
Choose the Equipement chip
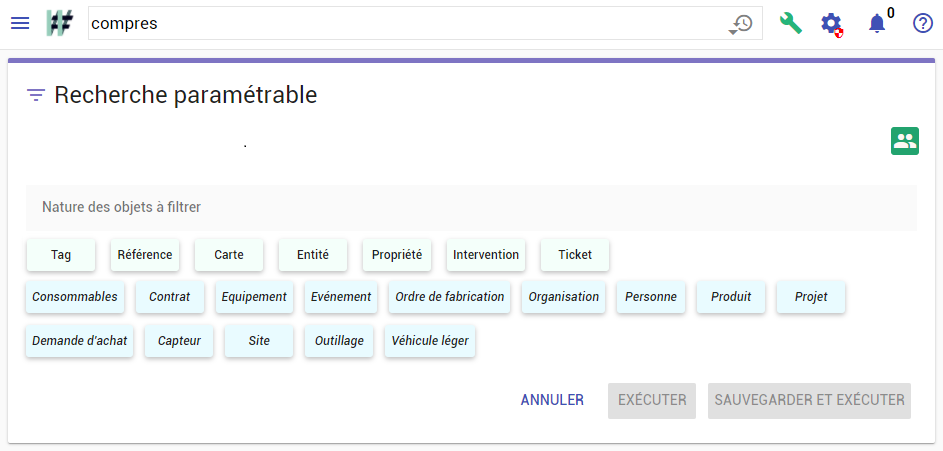[254, 297]
